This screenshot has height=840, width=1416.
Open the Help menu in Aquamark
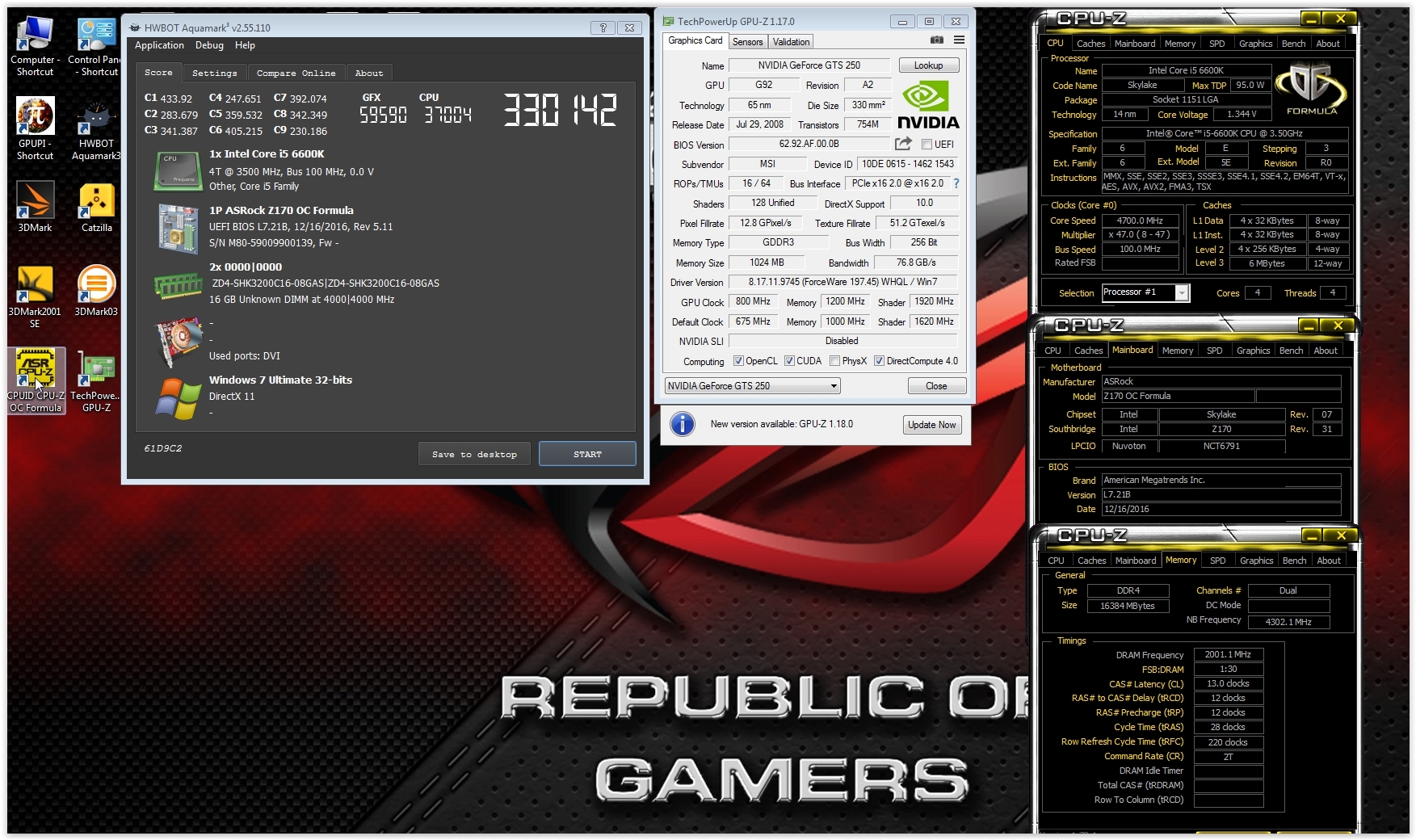click(245, 45)
